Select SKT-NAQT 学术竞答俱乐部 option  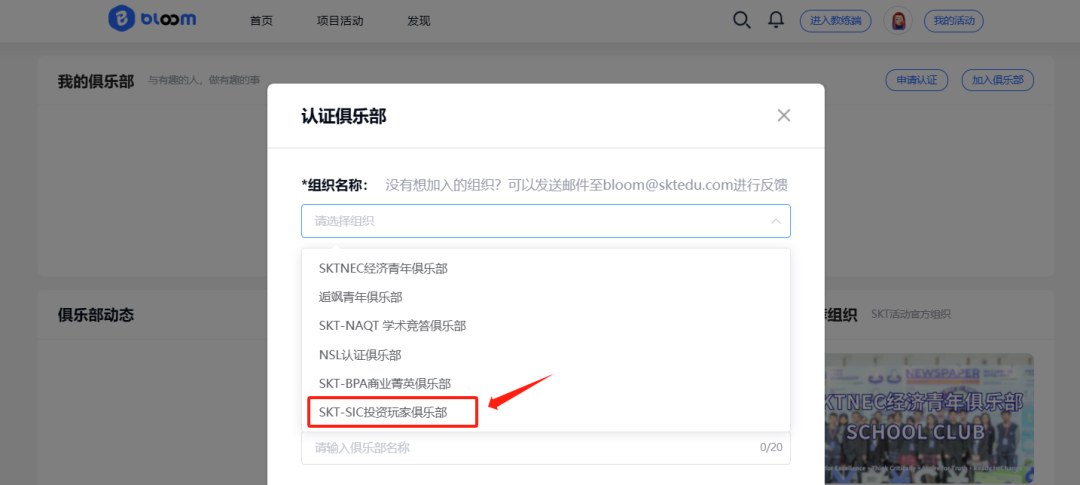point(546,326)
